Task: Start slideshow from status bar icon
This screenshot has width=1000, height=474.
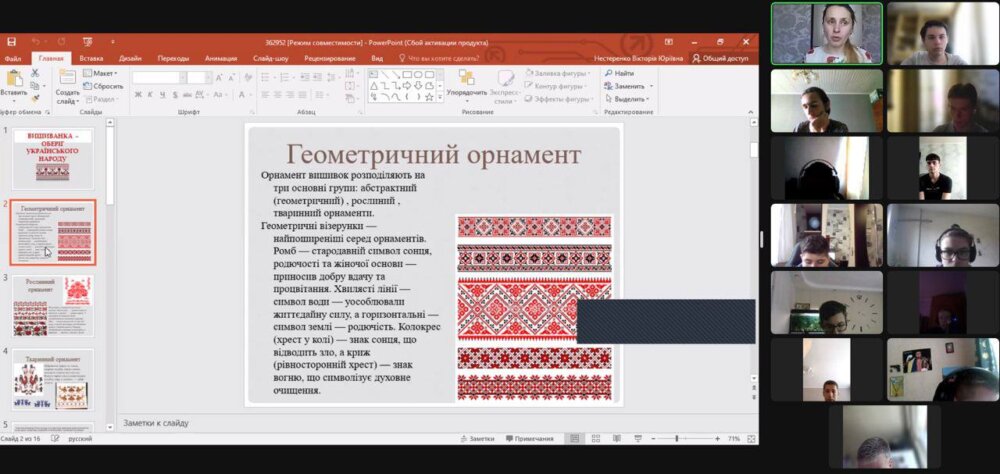Action: click(x=638, y=439)
